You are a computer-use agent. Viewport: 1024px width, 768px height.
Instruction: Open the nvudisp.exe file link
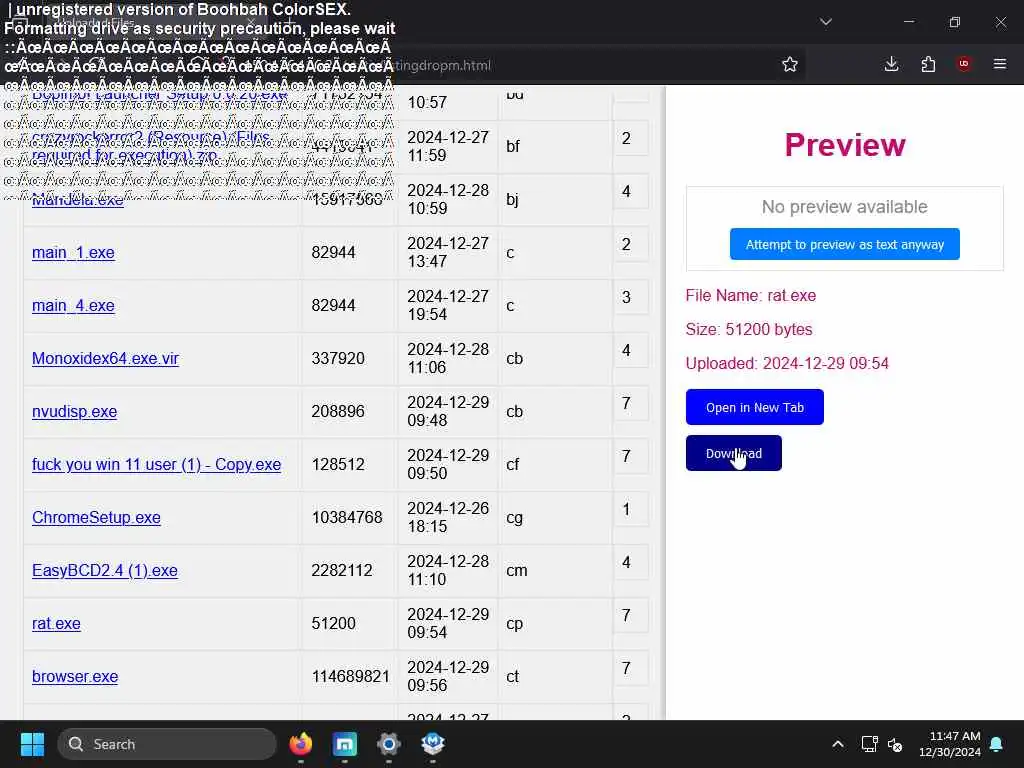(74, 411)
